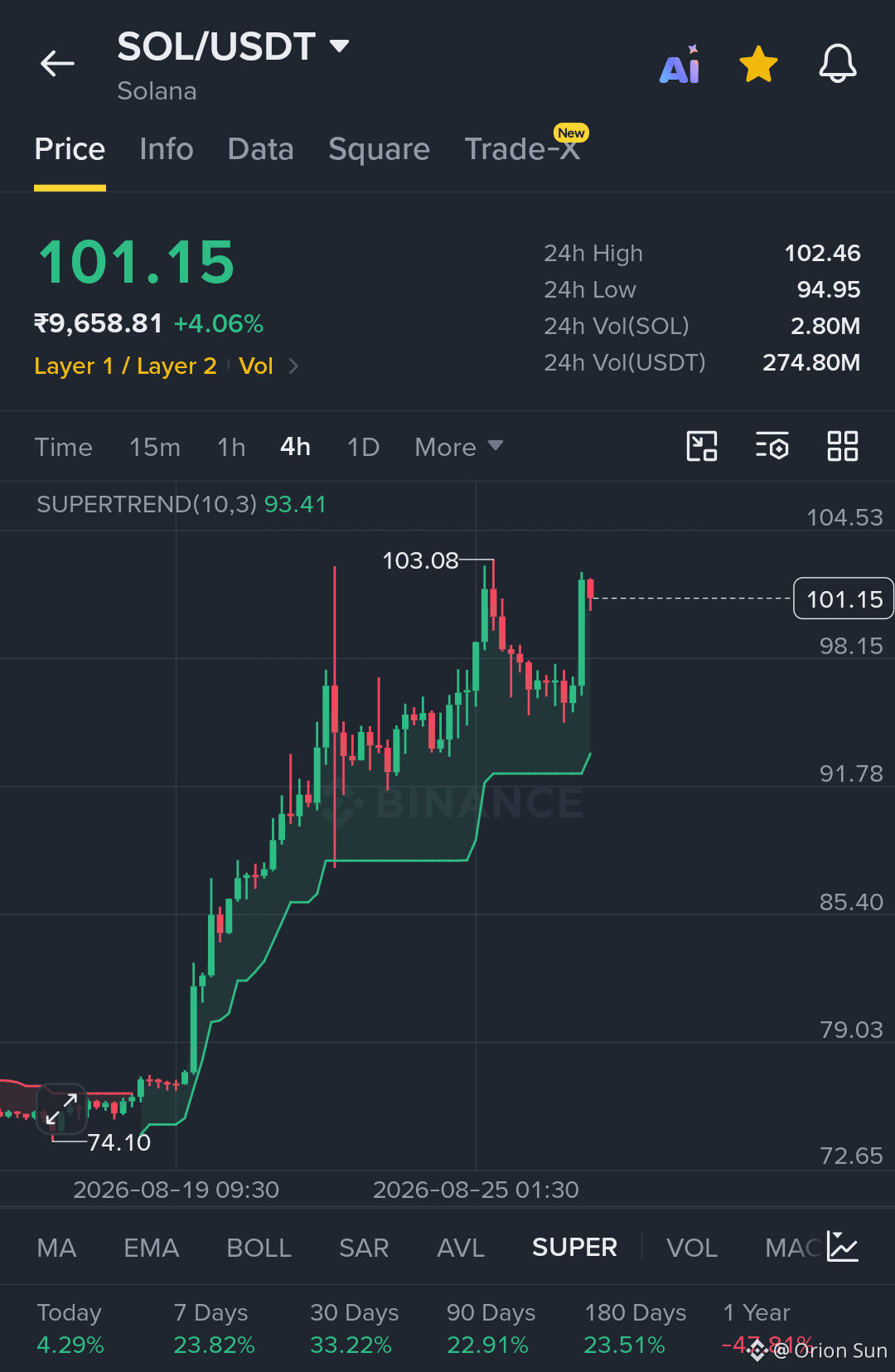Enable the SAR indicator

(x=364, y=1248)
